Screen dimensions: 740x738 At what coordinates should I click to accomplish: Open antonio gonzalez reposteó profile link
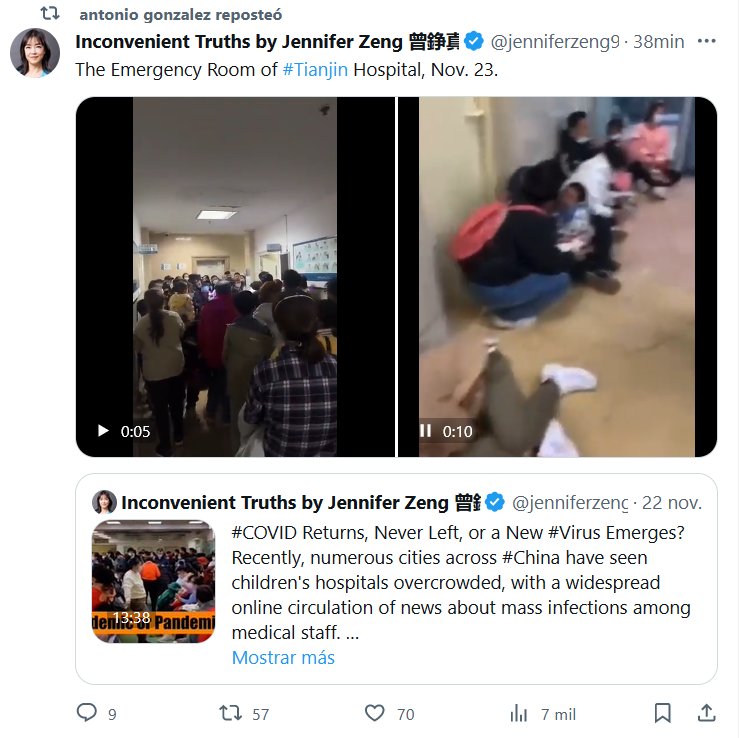click(x=180, y=15)
